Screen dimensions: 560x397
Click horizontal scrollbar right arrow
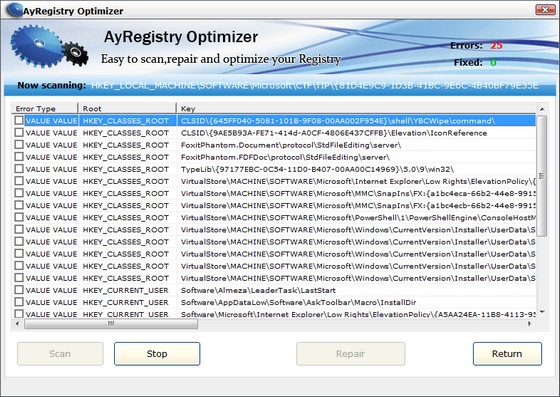530,323
